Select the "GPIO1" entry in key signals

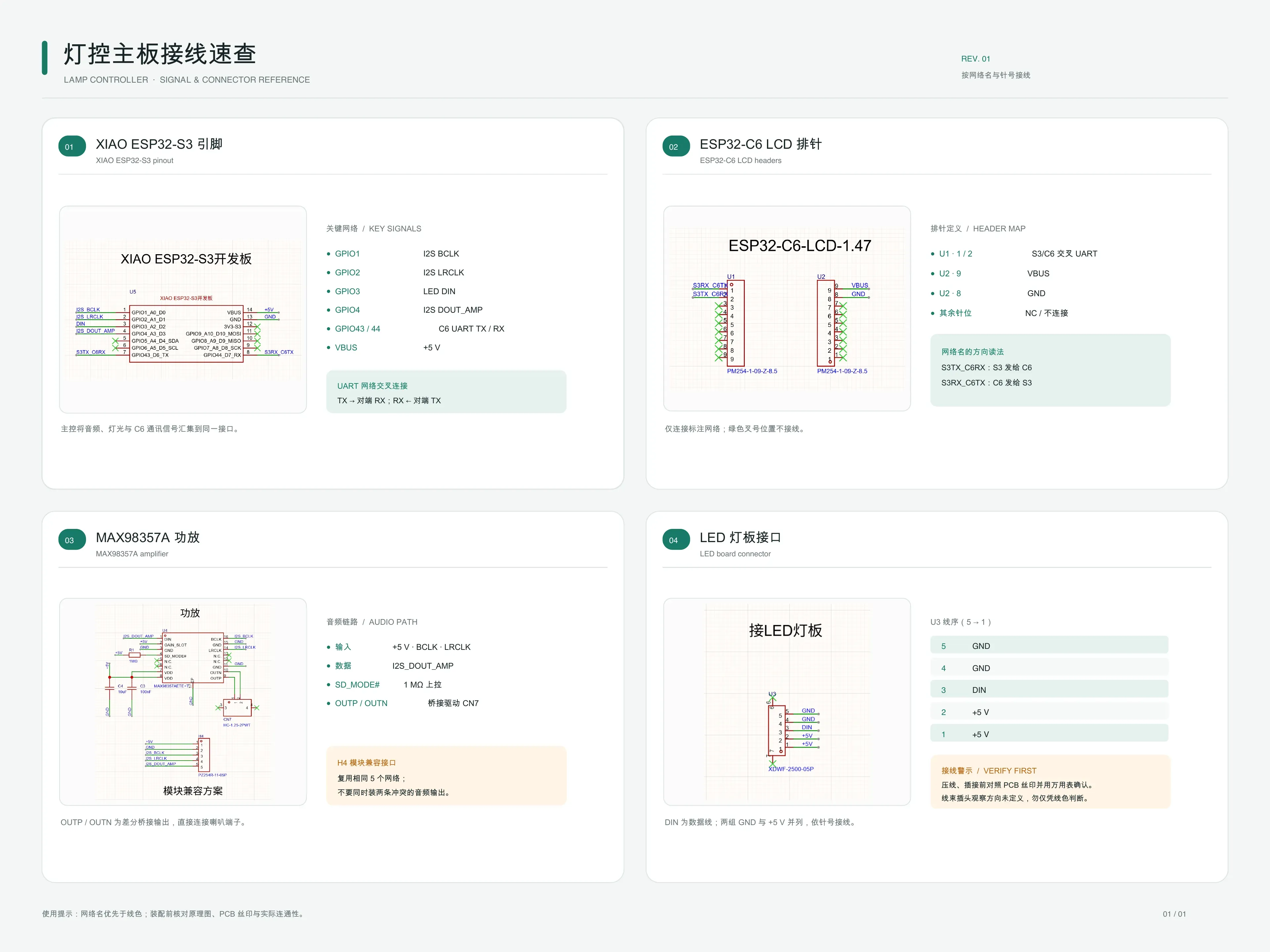point(347,254)
